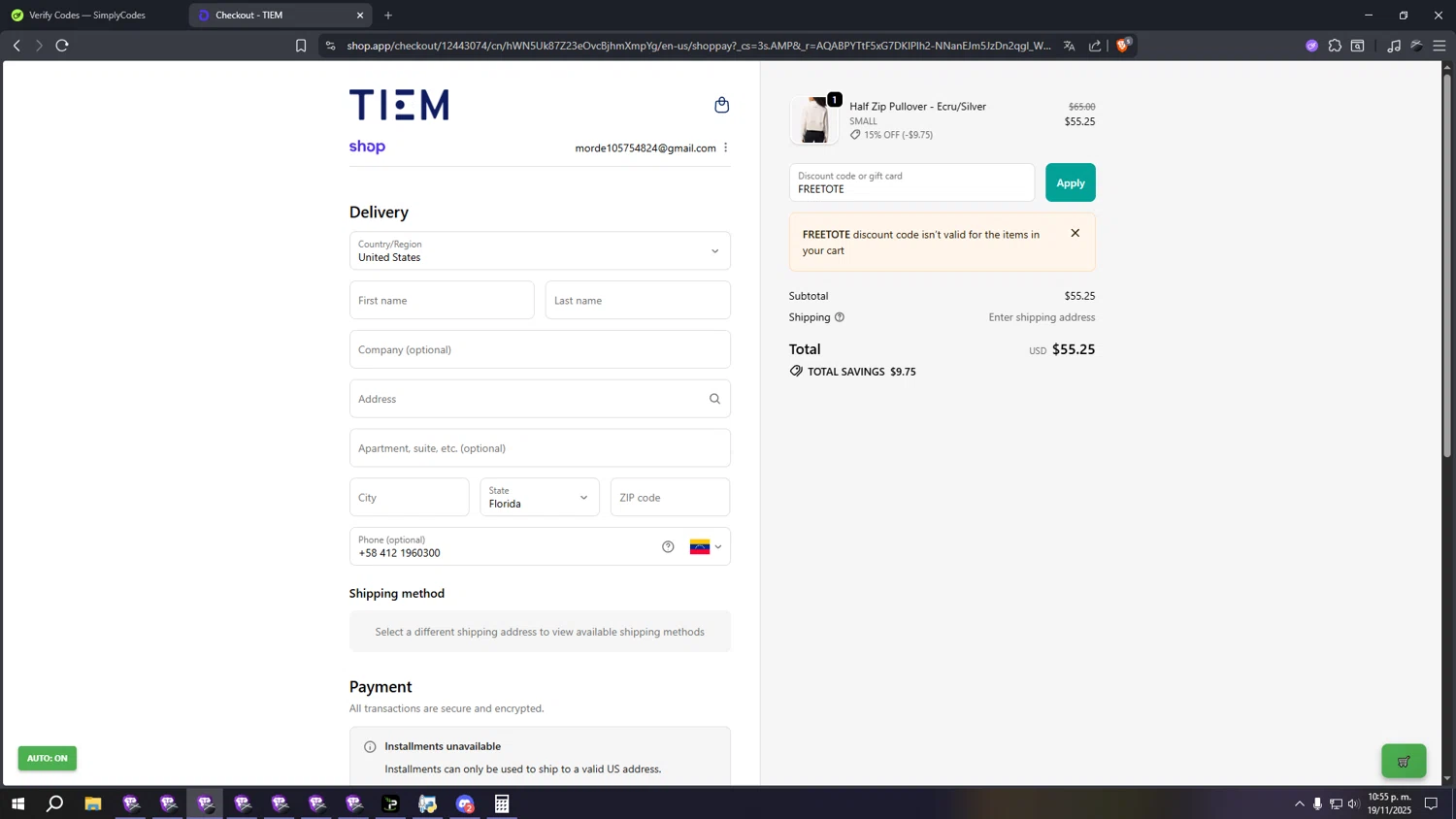Click the browser forward arrow
The image size is (1456, 819).
pyautogui.click(x=39, y=46)
